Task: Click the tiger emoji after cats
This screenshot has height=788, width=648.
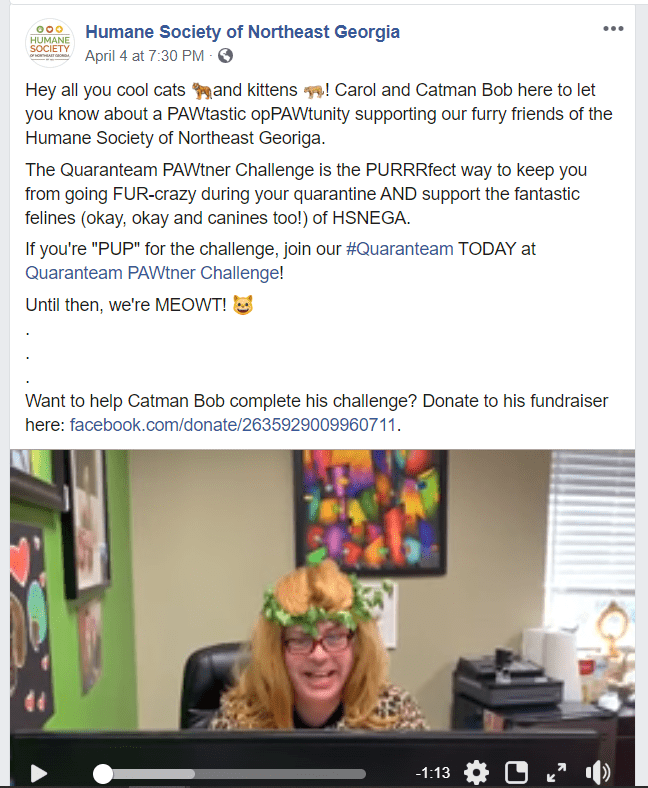Action: click(x=202, y=90)
